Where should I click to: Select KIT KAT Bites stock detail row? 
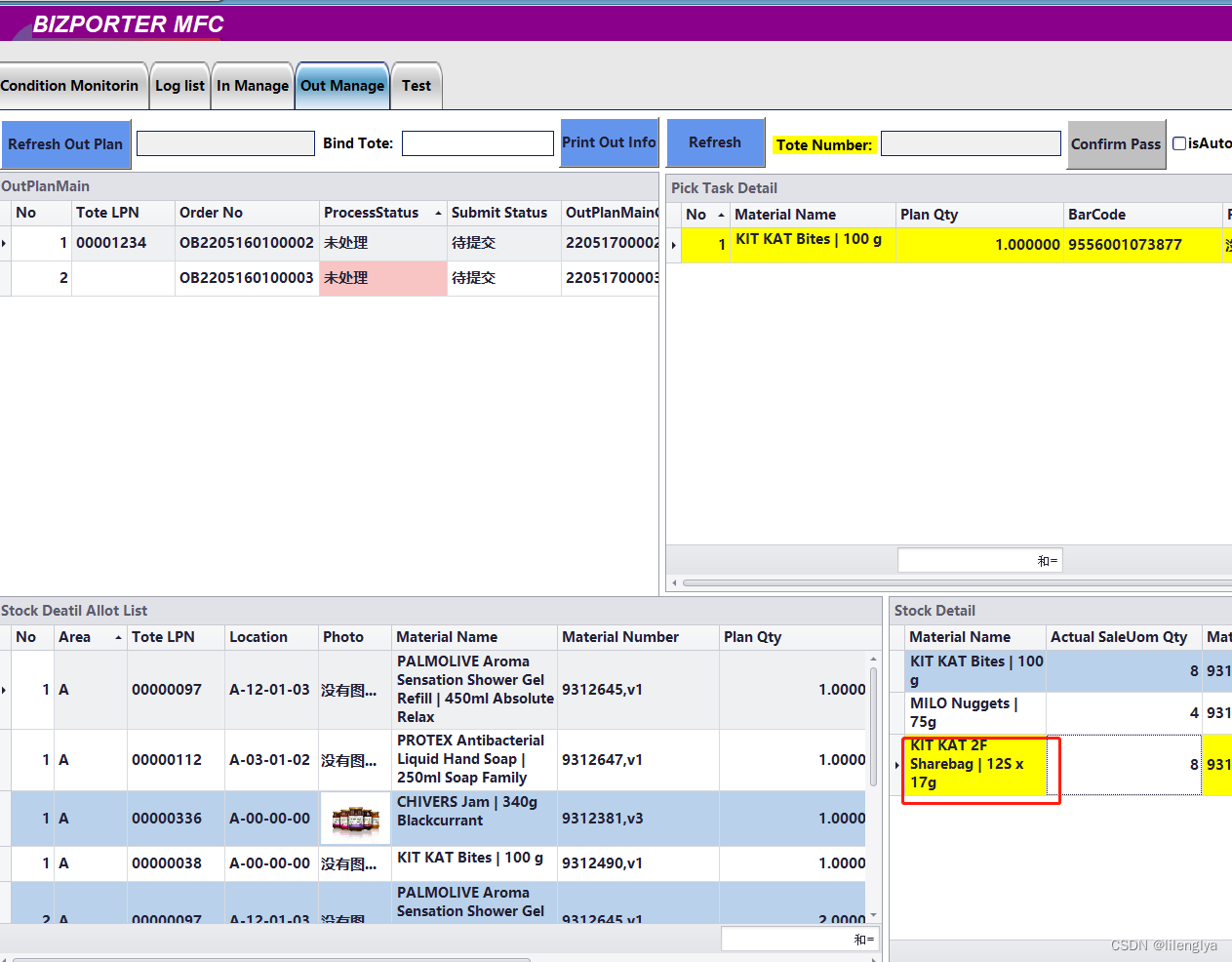point(1061,671)
